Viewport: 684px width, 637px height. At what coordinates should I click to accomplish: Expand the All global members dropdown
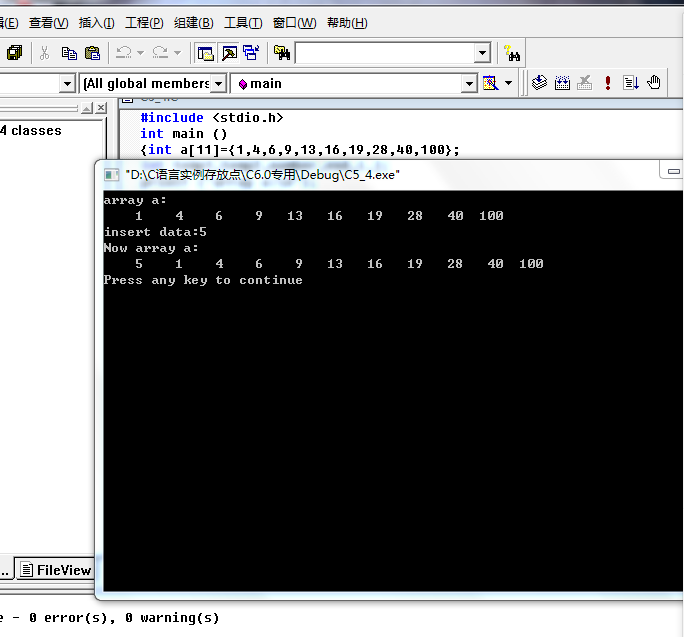pyautogui.click(x=219, y=83)
